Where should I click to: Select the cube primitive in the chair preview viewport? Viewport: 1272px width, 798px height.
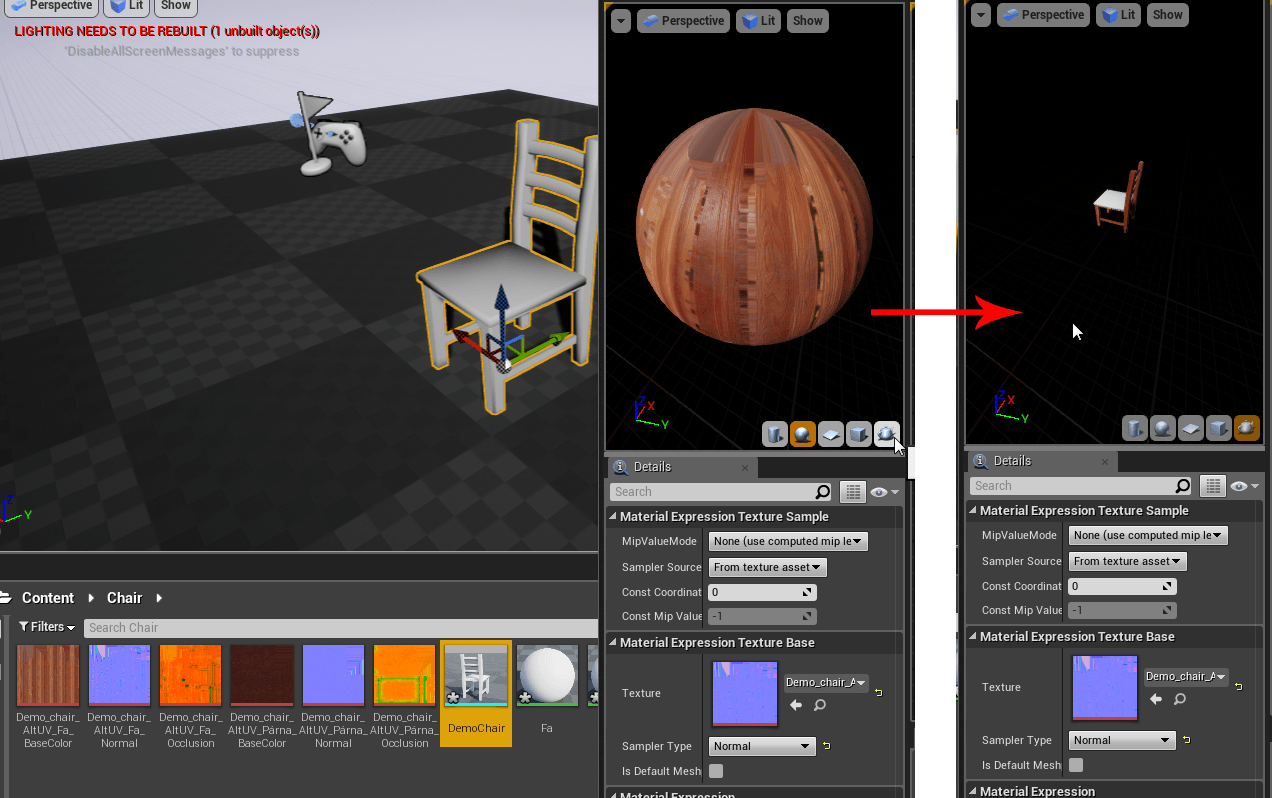tap(1218, 428)
